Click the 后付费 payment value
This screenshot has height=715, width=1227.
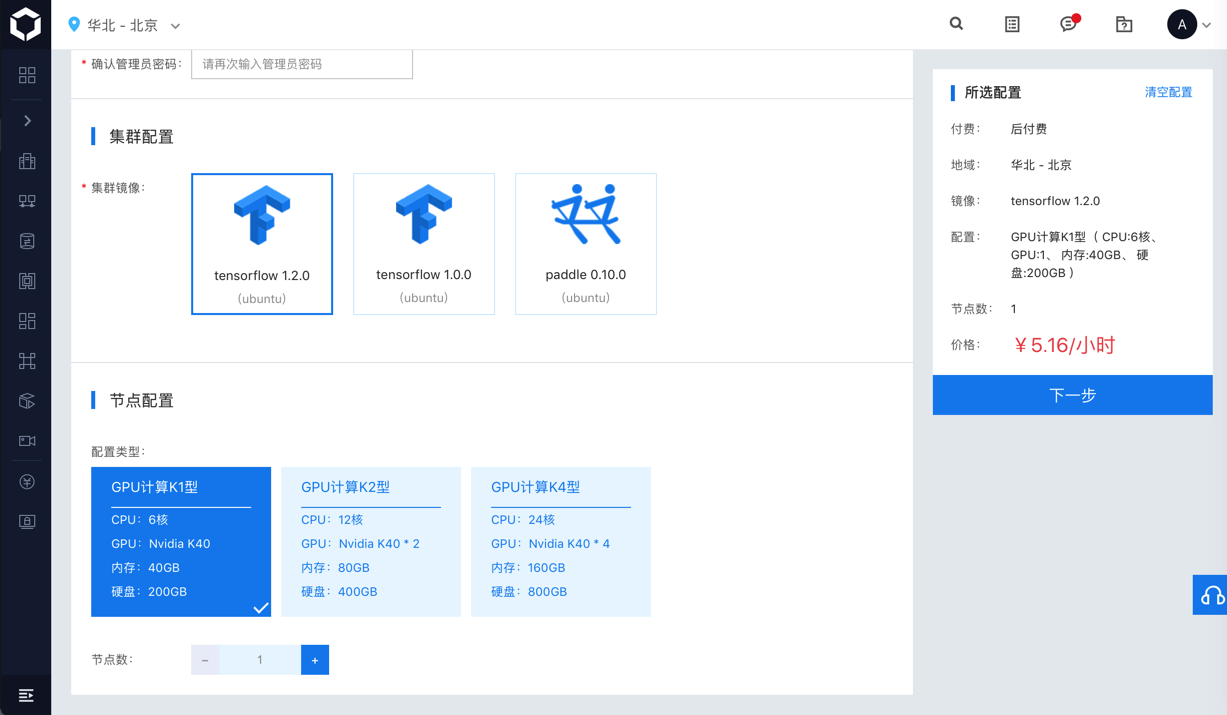(x=1029, y=129)
